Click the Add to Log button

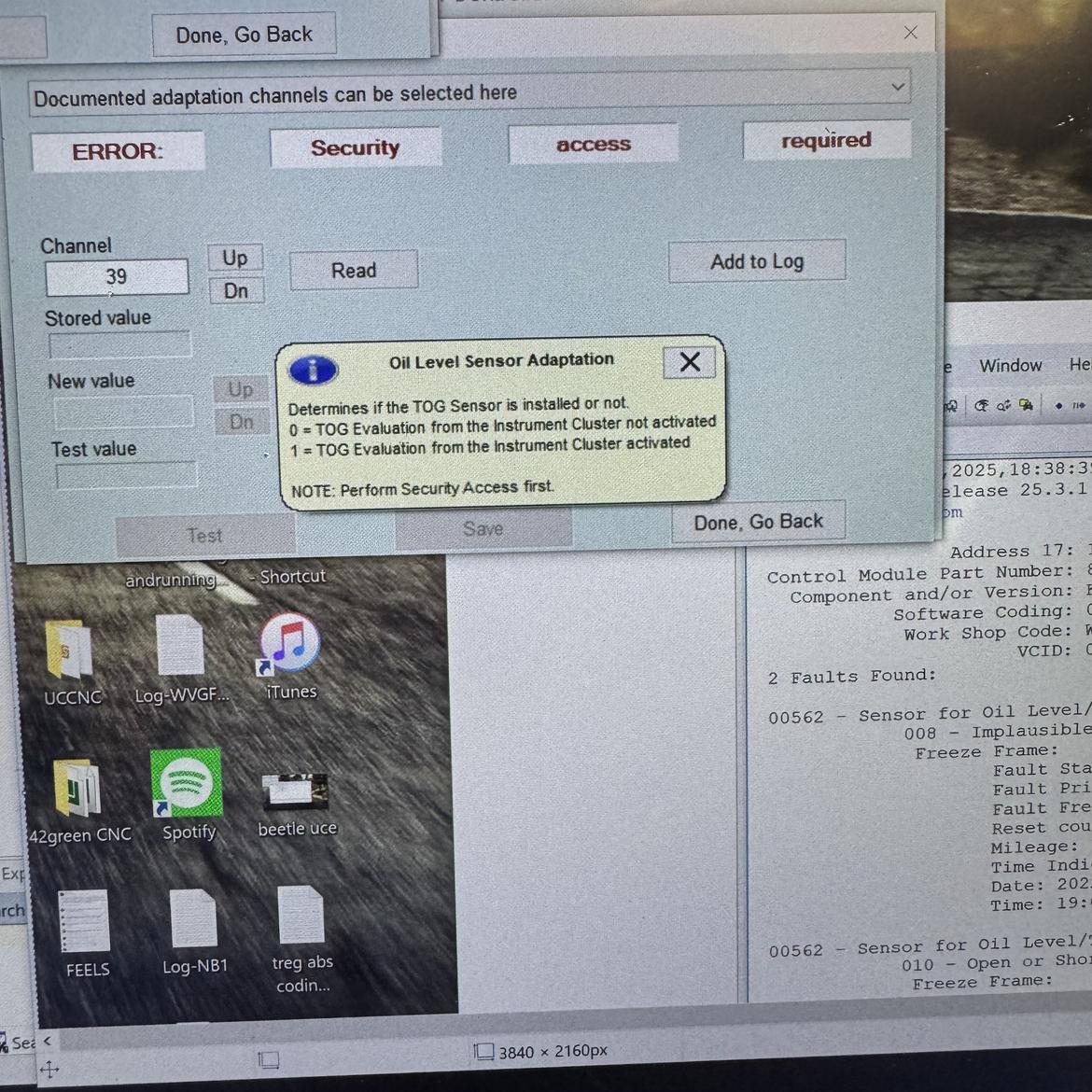pyautogui.click(x=757, y=261)
